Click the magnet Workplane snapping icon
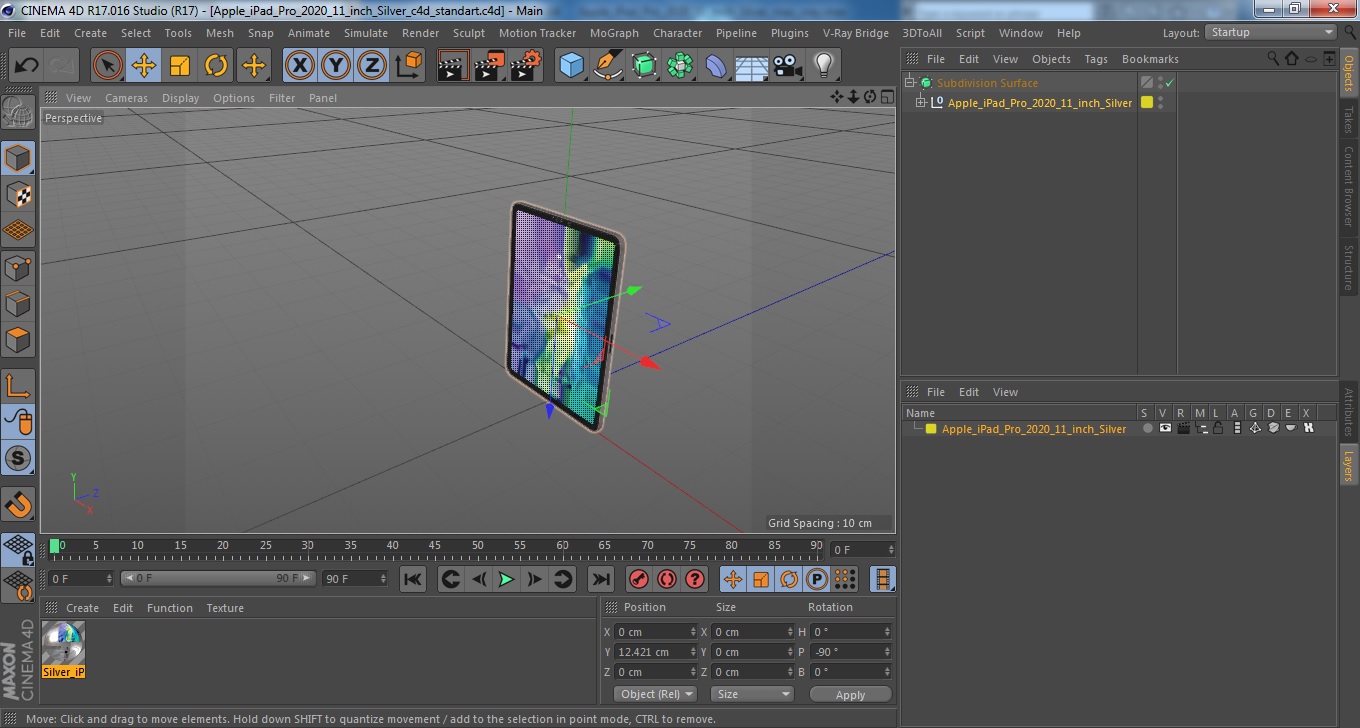This screenshot has width=1360, height=728. pos(18,504)
